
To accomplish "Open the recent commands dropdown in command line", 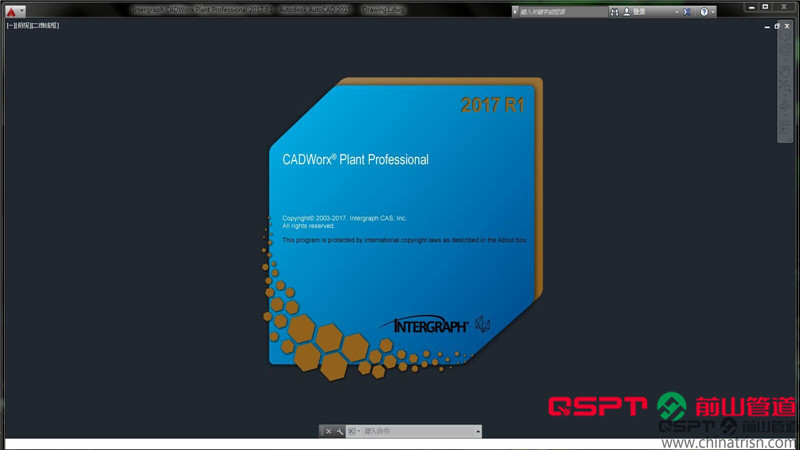I will point(353,431).
